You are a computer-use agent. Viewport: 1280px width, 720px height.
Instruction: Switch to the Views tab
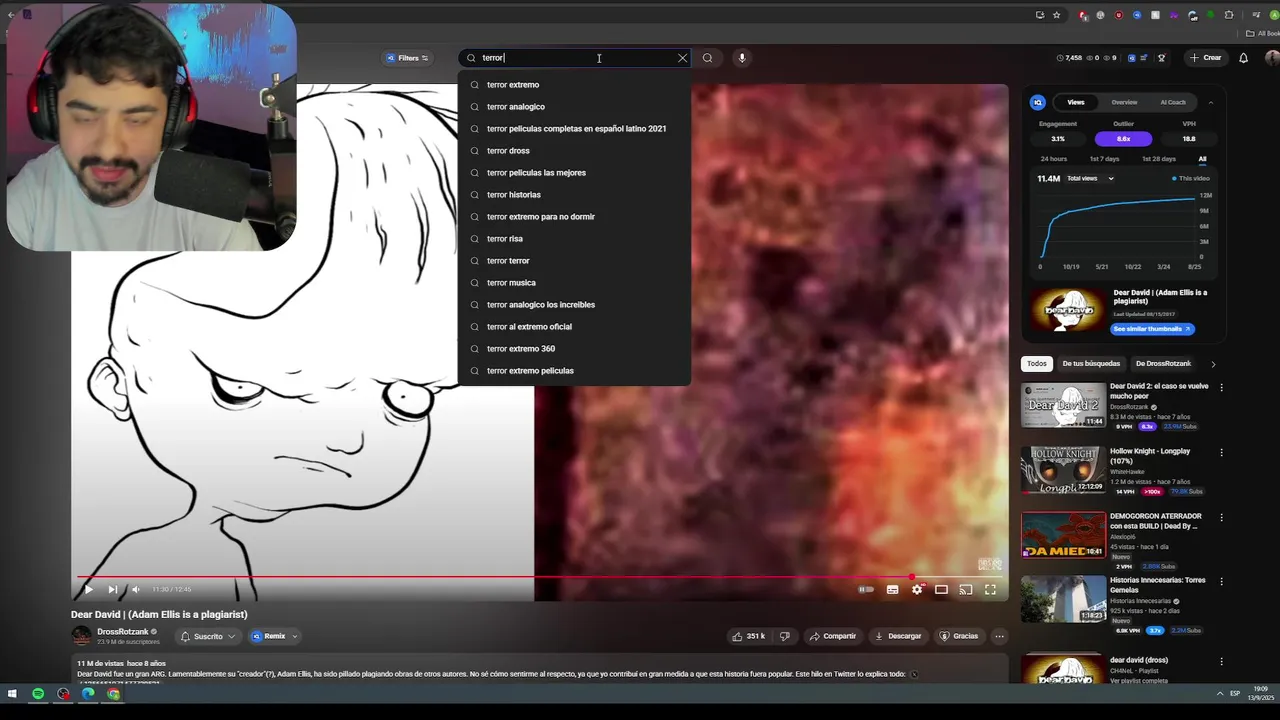[x=1076, y=102]
